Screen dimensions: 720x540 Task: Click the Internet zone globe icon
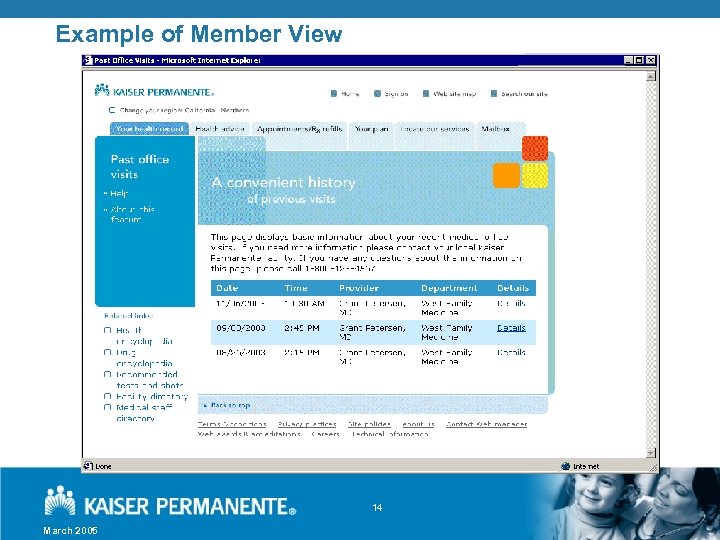[566, 466]
